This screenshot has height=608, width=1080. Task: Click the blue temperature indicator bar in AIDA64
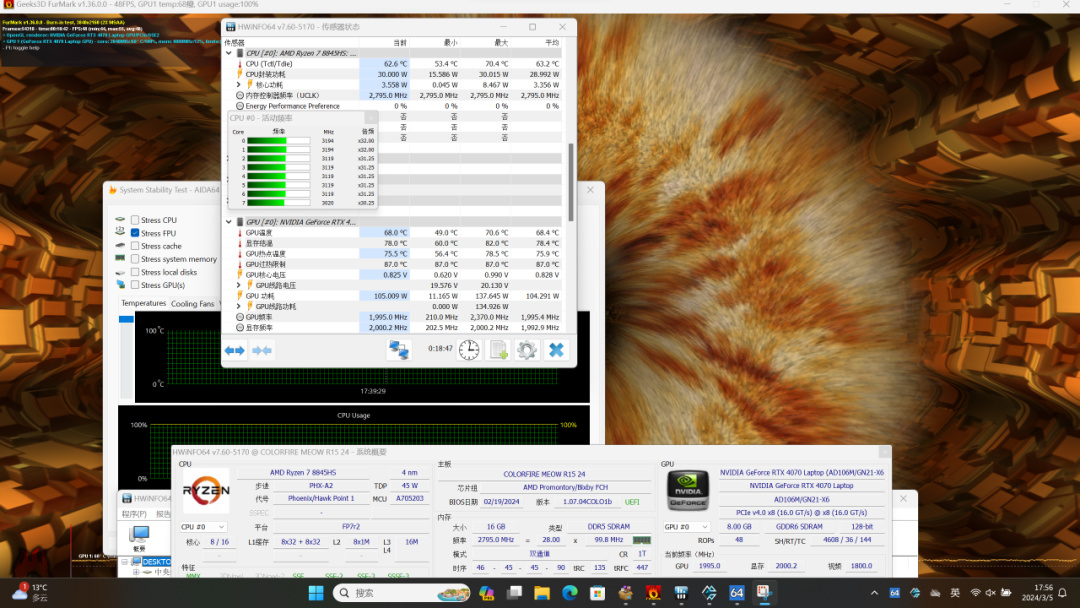[x=126, y=319]
